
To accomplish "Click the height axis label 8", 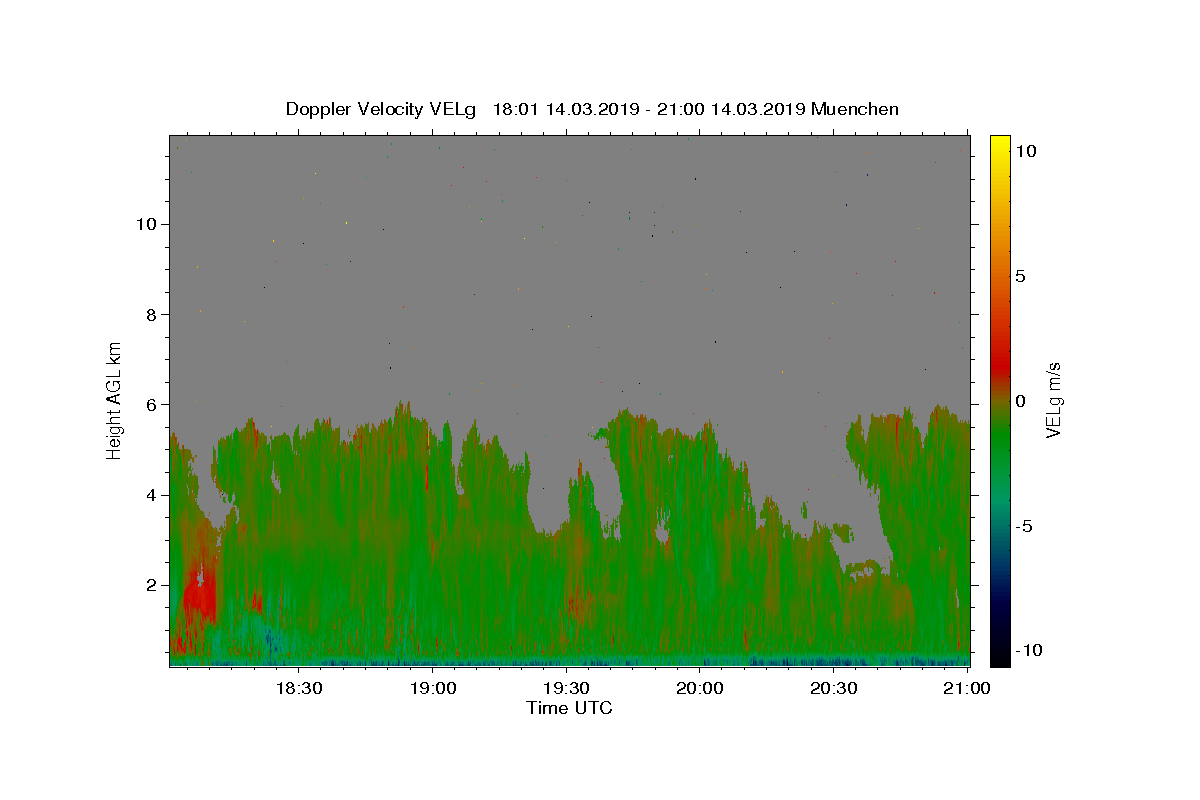I will pyautogui.click(x=153, y=314).
